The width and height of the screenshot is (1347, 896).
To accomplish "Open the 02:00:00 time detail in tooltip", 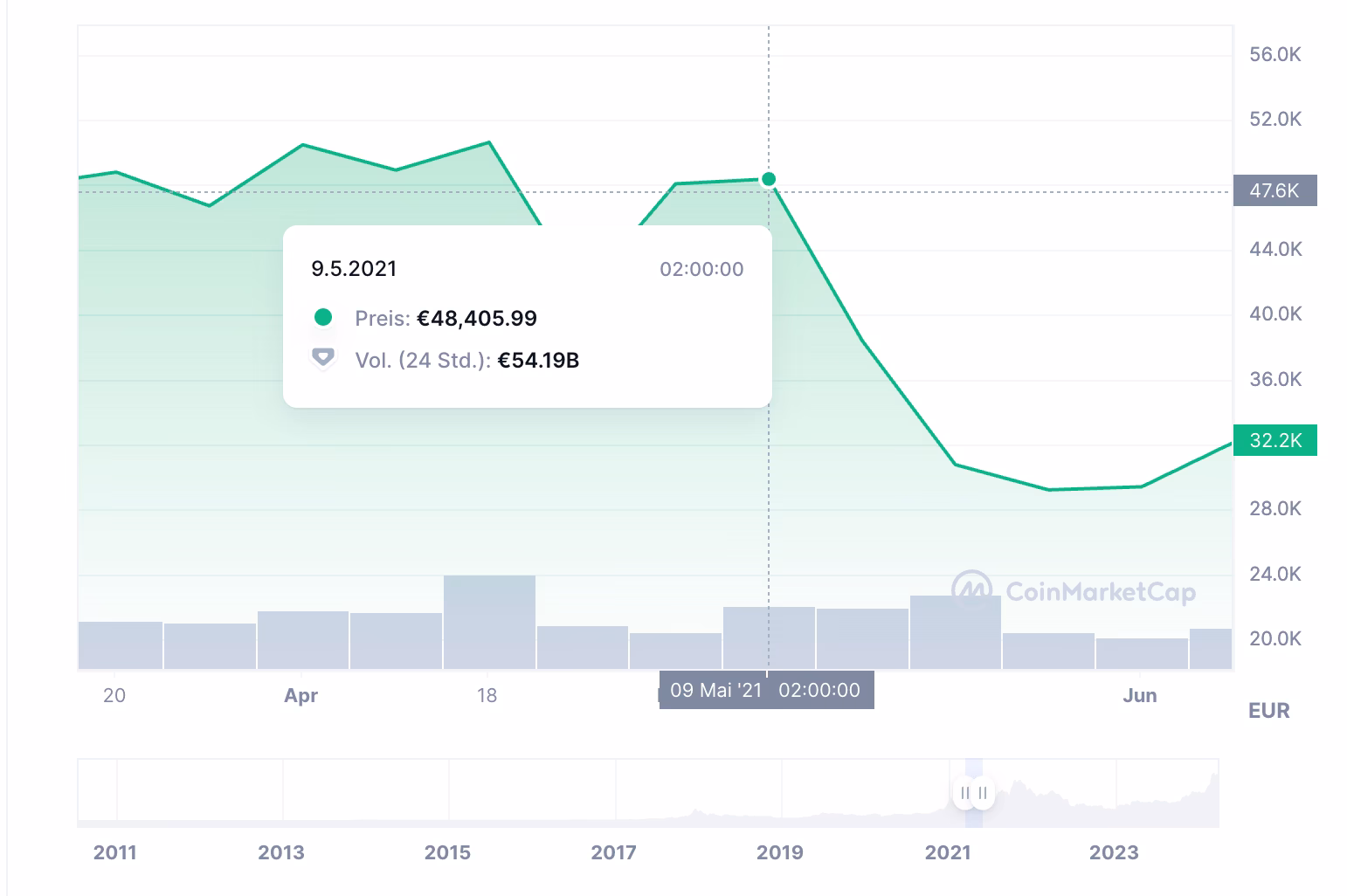I will pyautogui.click(x=701, y=269).
